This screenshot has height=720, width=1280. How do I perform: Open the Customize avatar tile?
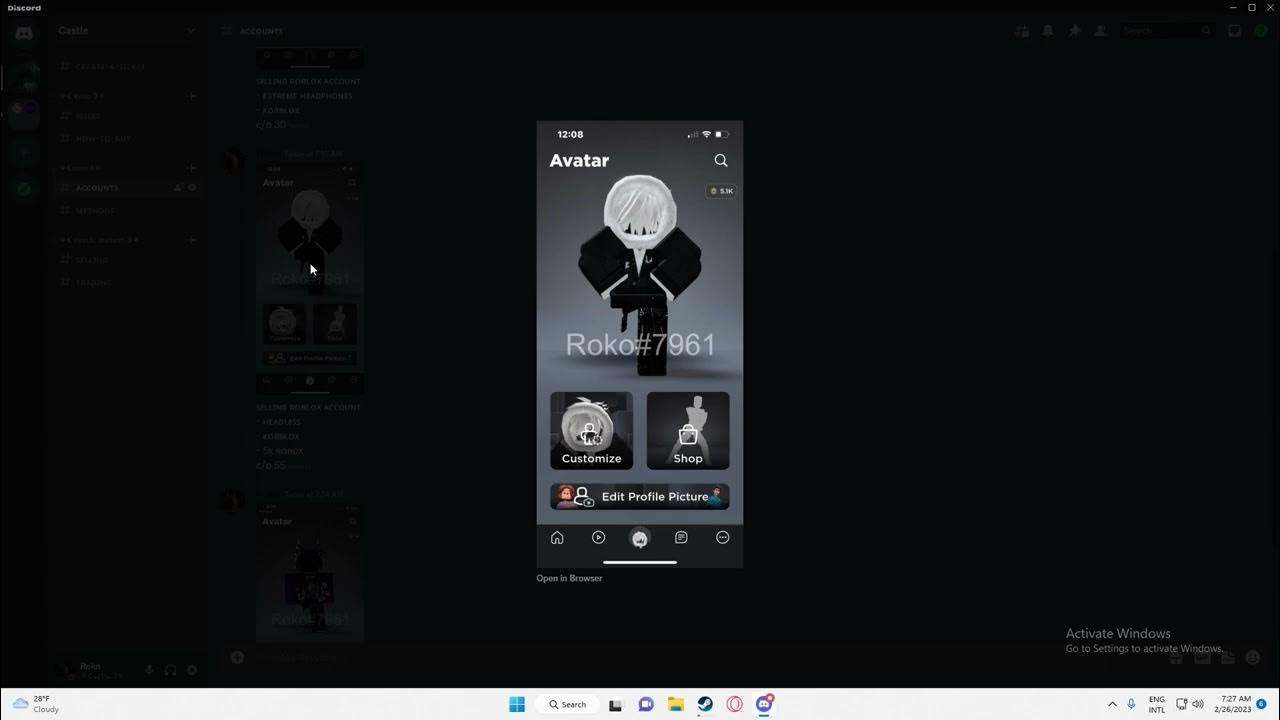(591, 430)
